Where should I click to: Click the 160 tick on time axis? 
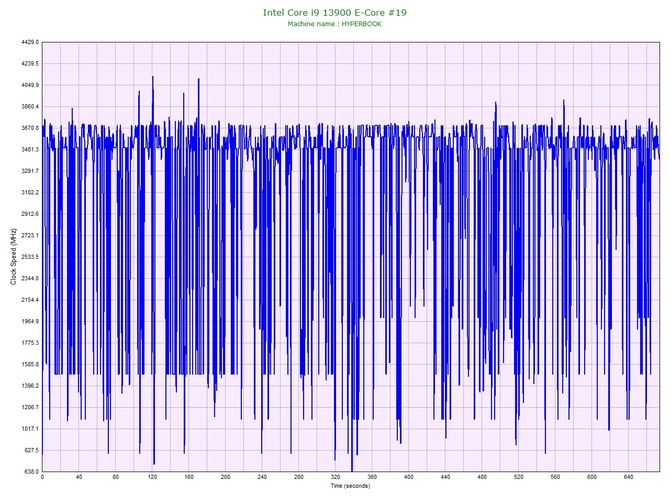188,477
